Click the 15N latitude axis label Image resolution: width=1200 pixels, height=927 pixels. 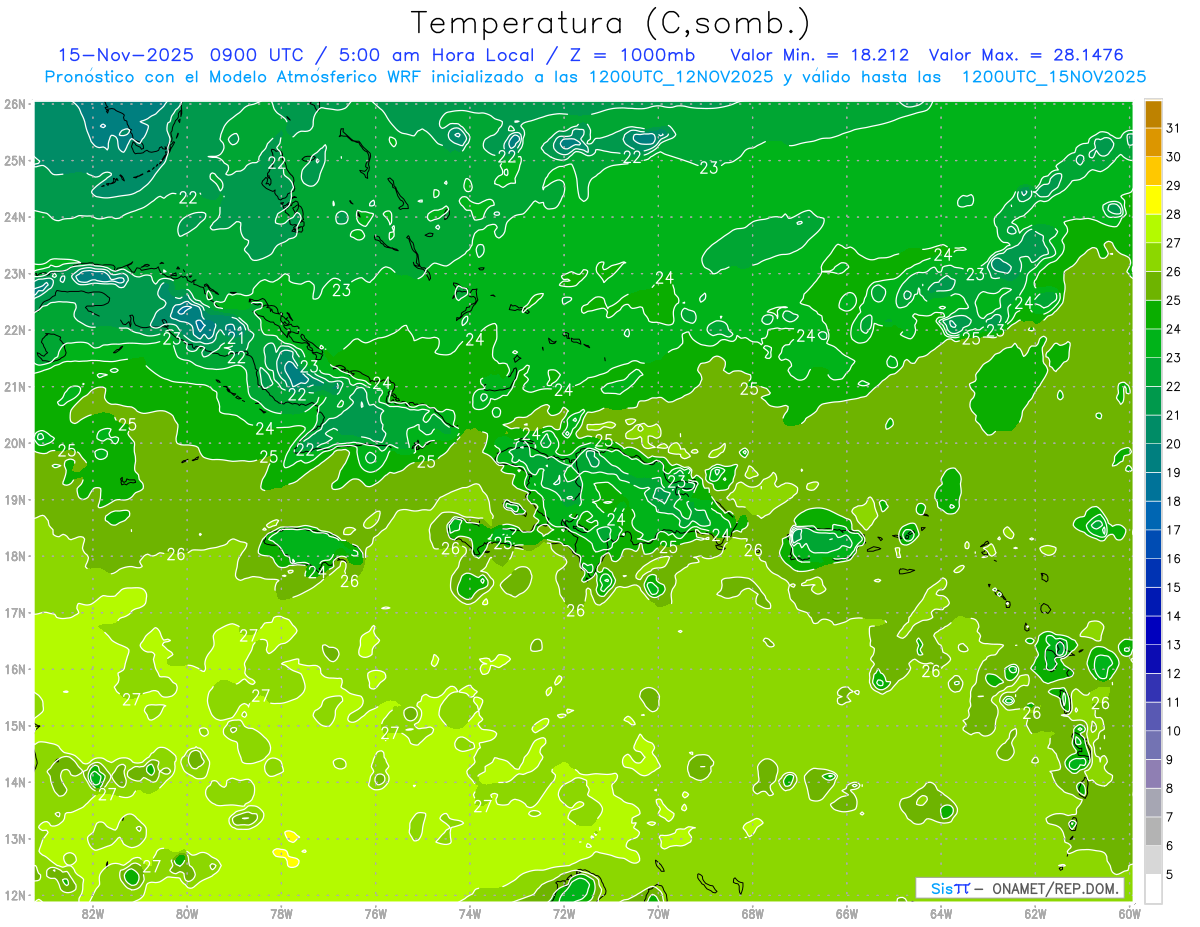(x=15, y=725)
